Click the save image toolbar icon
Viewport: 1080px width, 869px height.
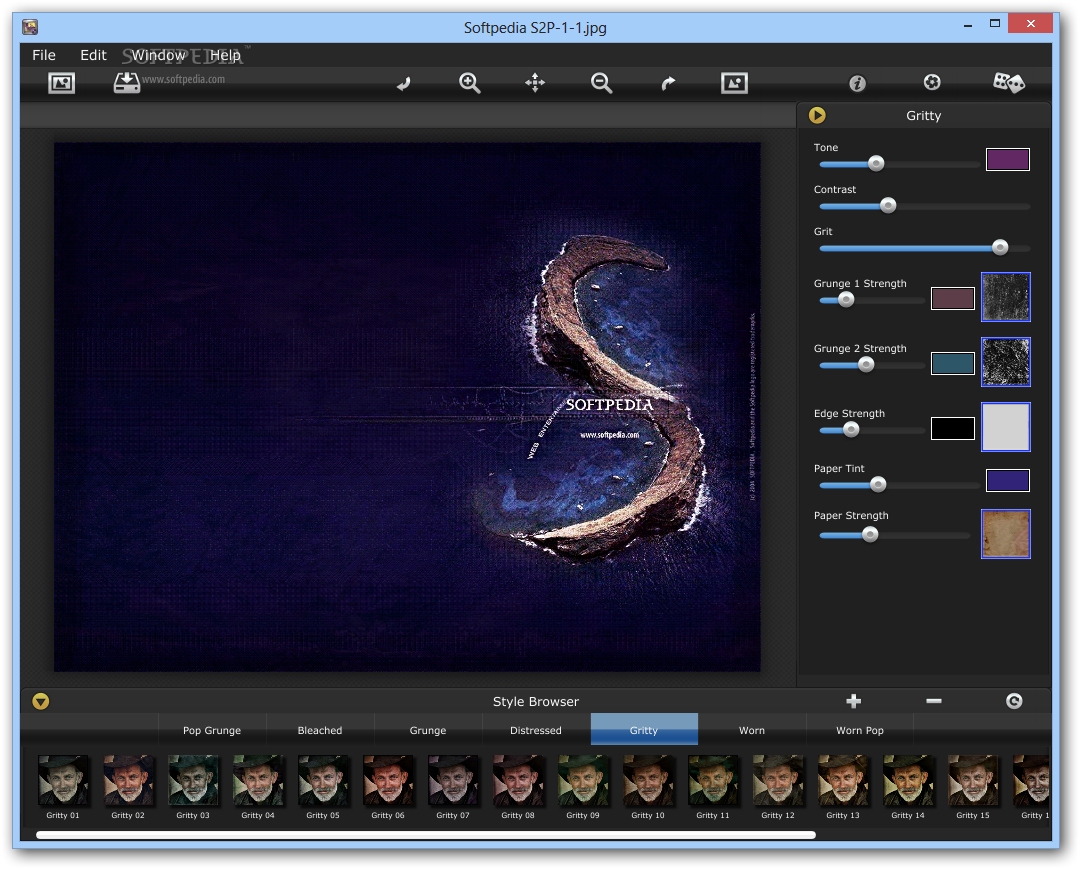coord(127,83)
